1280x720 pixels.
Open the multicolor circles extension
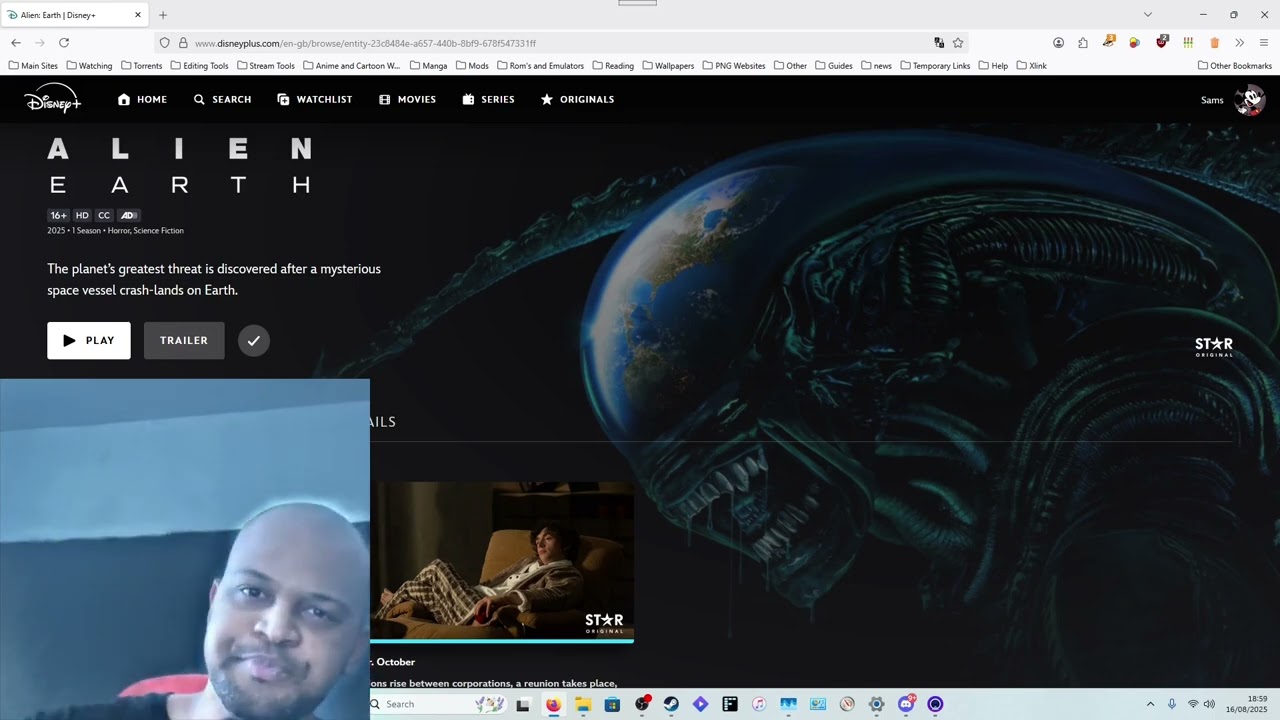[x=1134, y=43]
